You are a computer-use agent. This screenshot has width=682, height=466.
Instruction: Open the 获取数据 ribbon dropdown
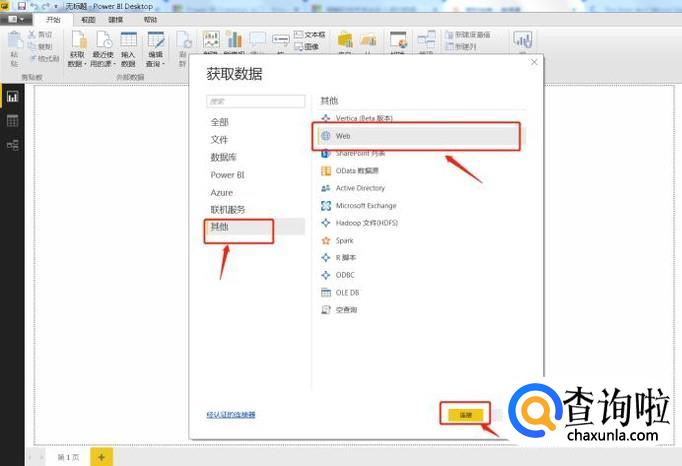(x=77, y=49)
